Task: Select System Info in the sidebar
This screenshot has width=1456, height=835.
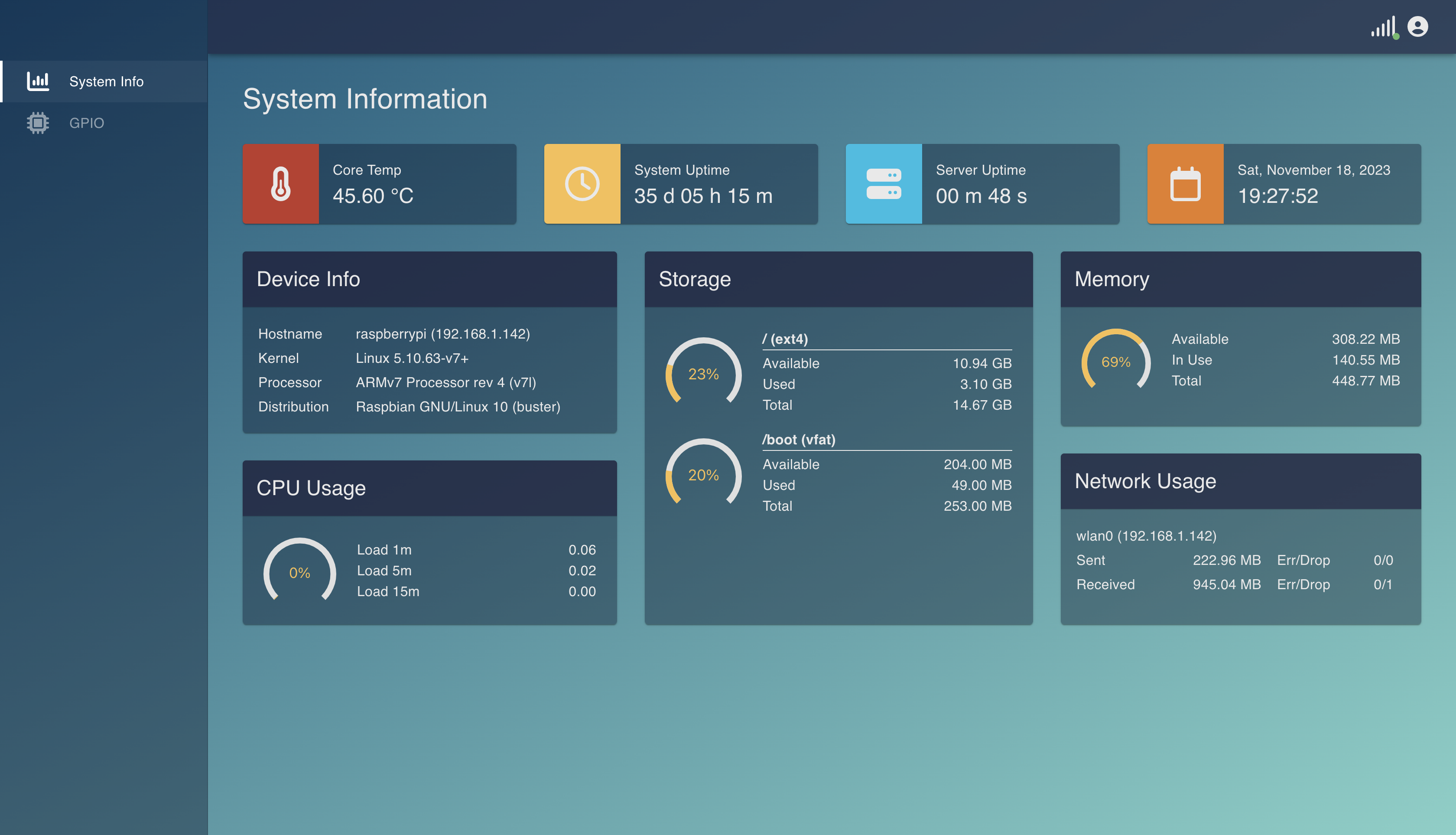Action: click(106, 82)
